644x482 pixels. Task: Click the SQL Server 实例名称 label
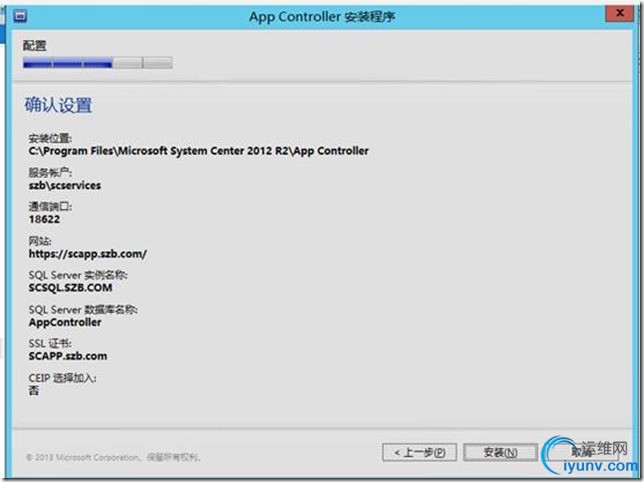pyautogui.click(x=78, y=275)
